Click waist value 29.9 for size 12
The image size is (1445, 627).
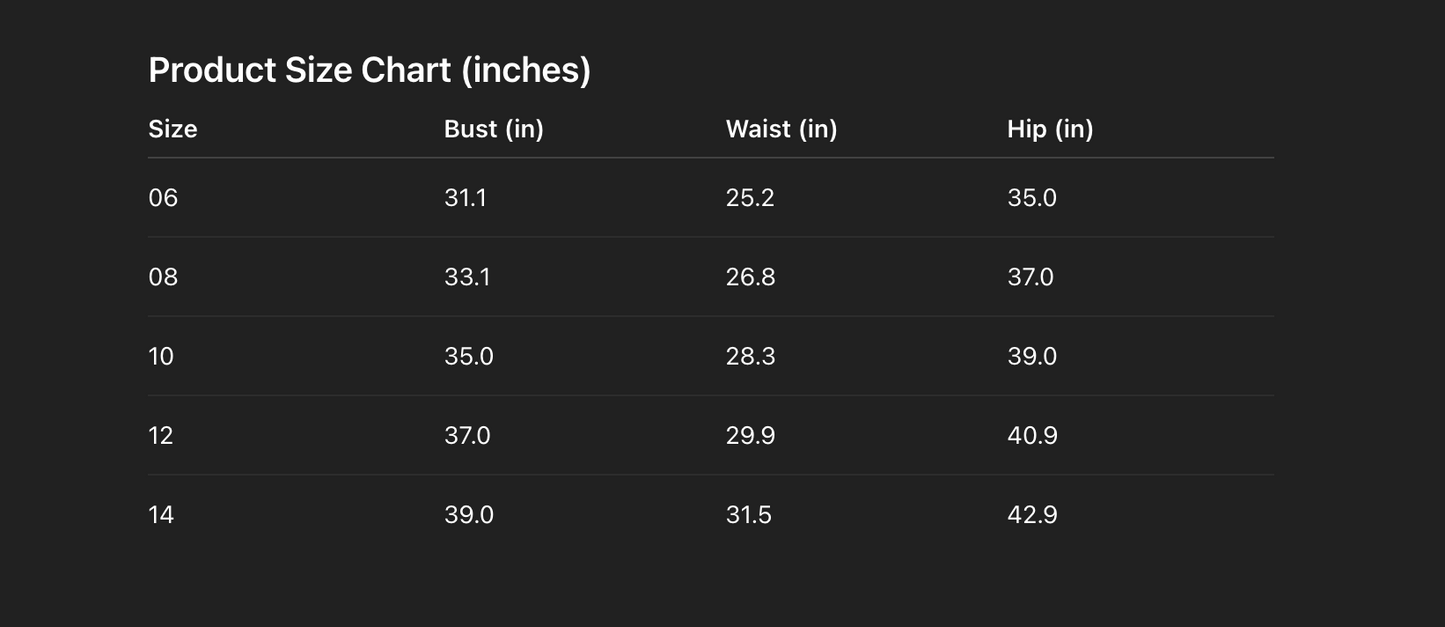(x=750, y=435)
